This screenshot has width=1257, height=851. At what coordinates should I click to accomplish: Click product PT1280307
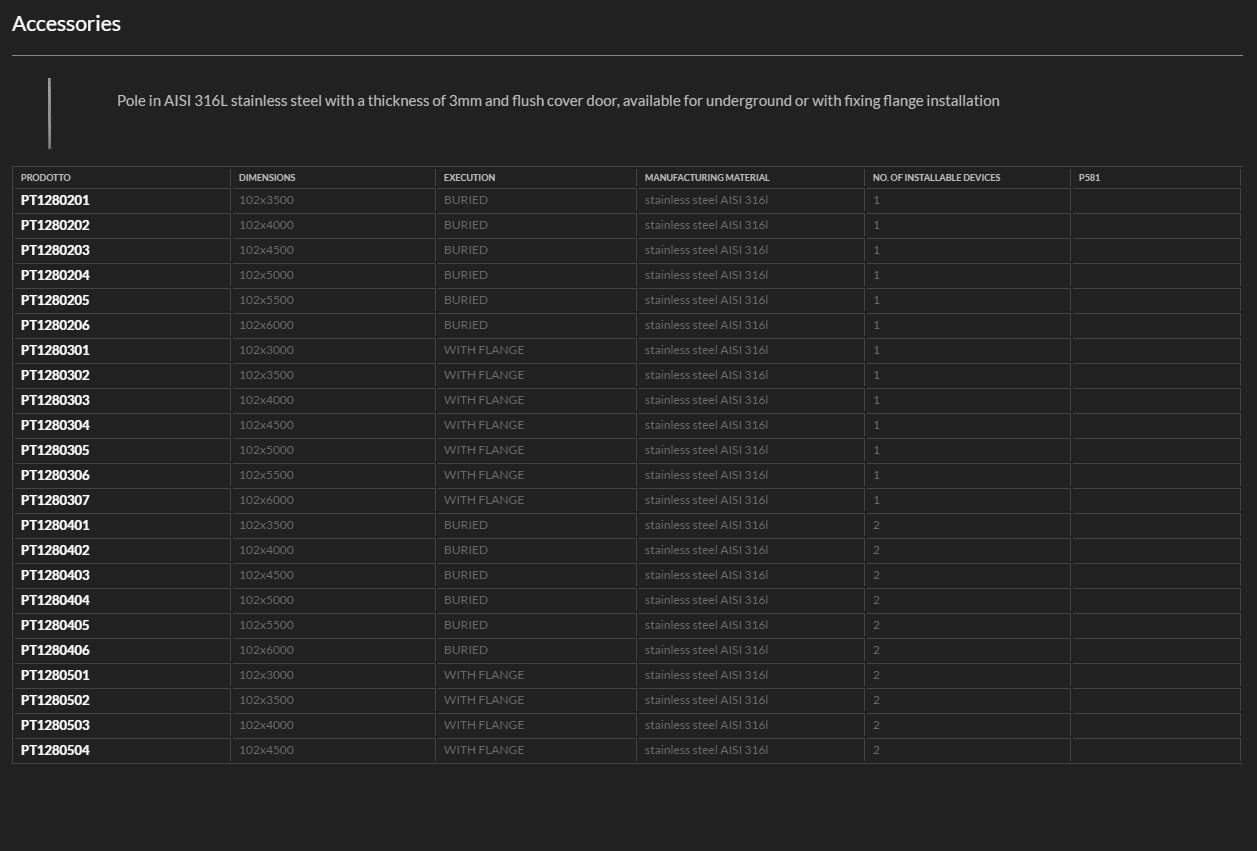click(55, 500)
